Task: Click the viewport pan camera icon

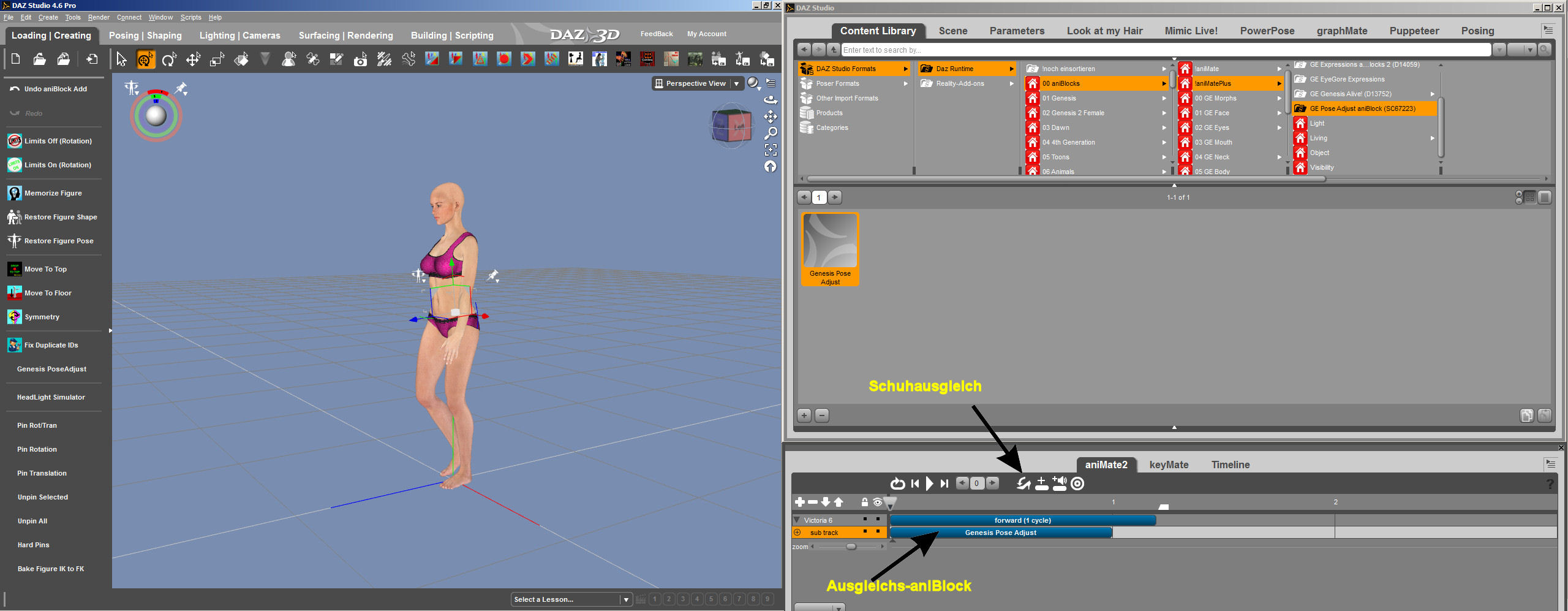Action: 771,116
